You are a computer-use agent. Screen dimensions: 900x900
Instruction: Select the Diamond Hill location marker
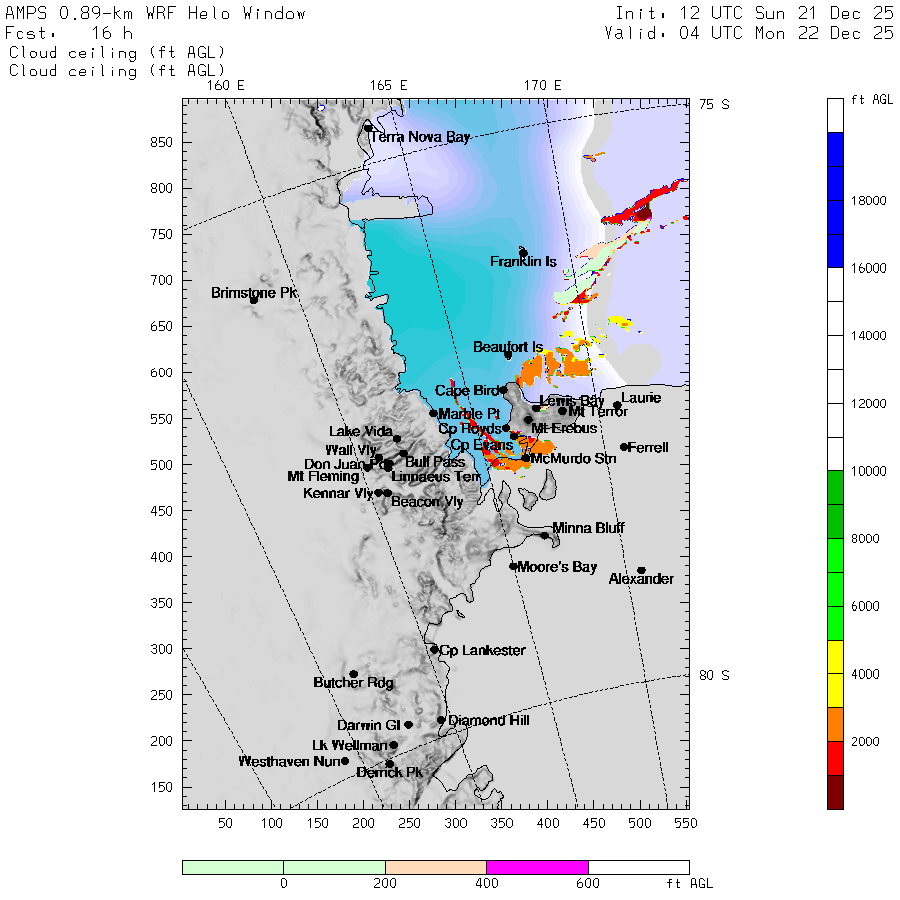tap(441, 720)
